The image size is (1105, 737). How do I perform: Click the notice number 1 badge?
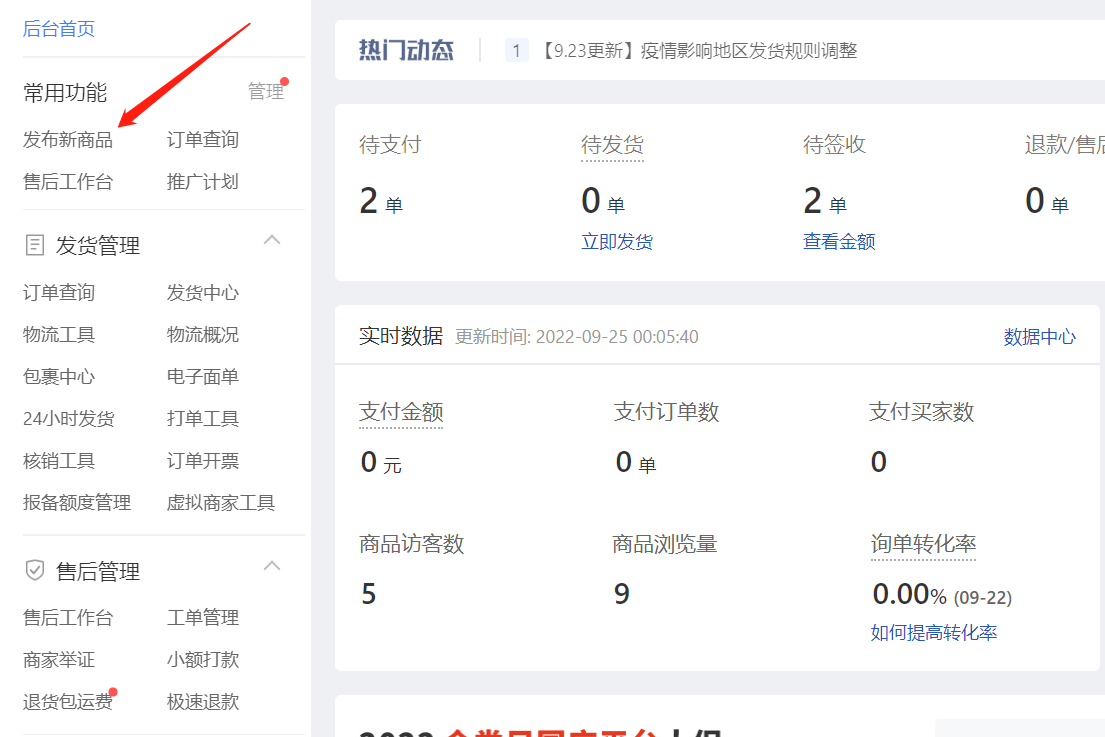pos(517,51)
